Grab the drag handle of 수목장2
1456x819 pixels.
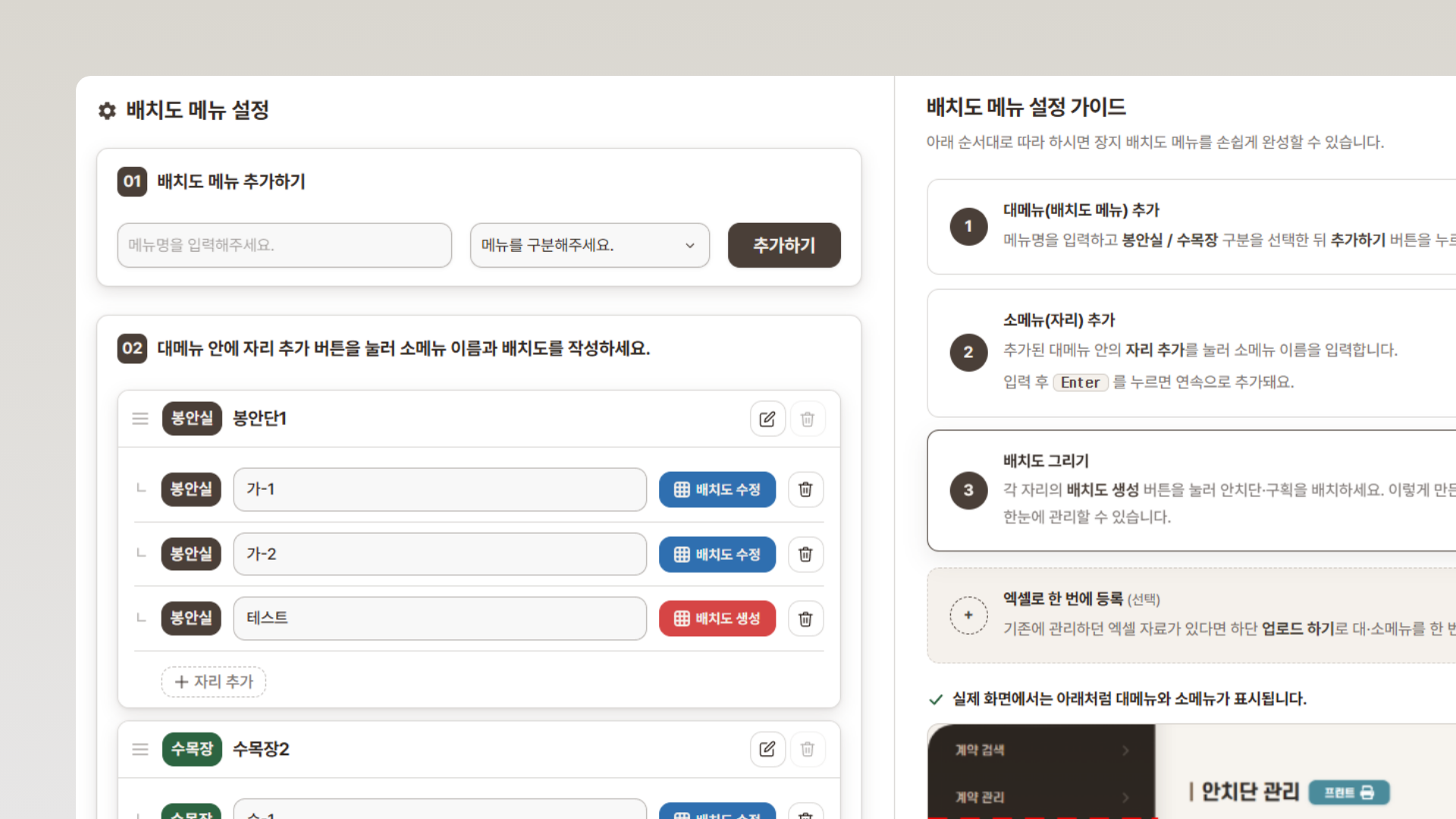140,749
